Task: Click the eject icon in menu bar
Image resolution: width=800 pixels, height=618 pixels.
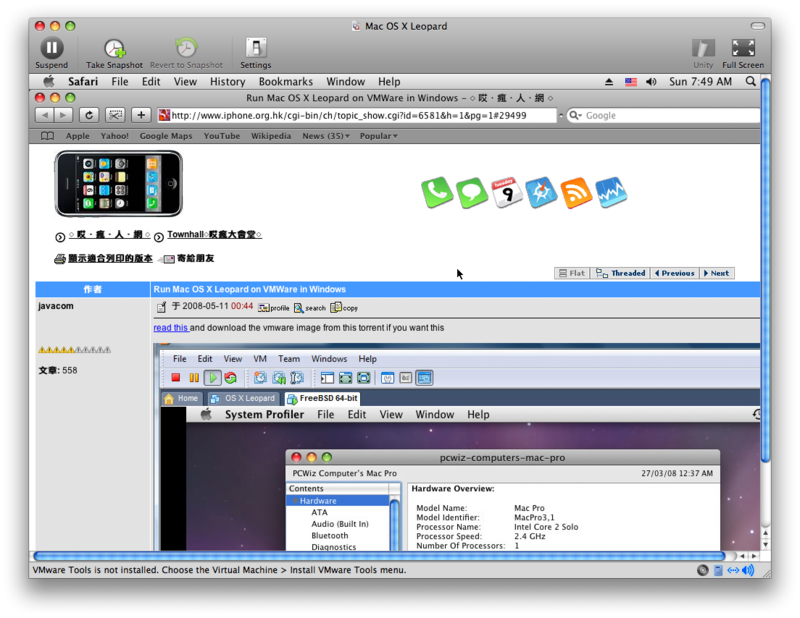Action: pyautogui.click(x=609, y=82)
